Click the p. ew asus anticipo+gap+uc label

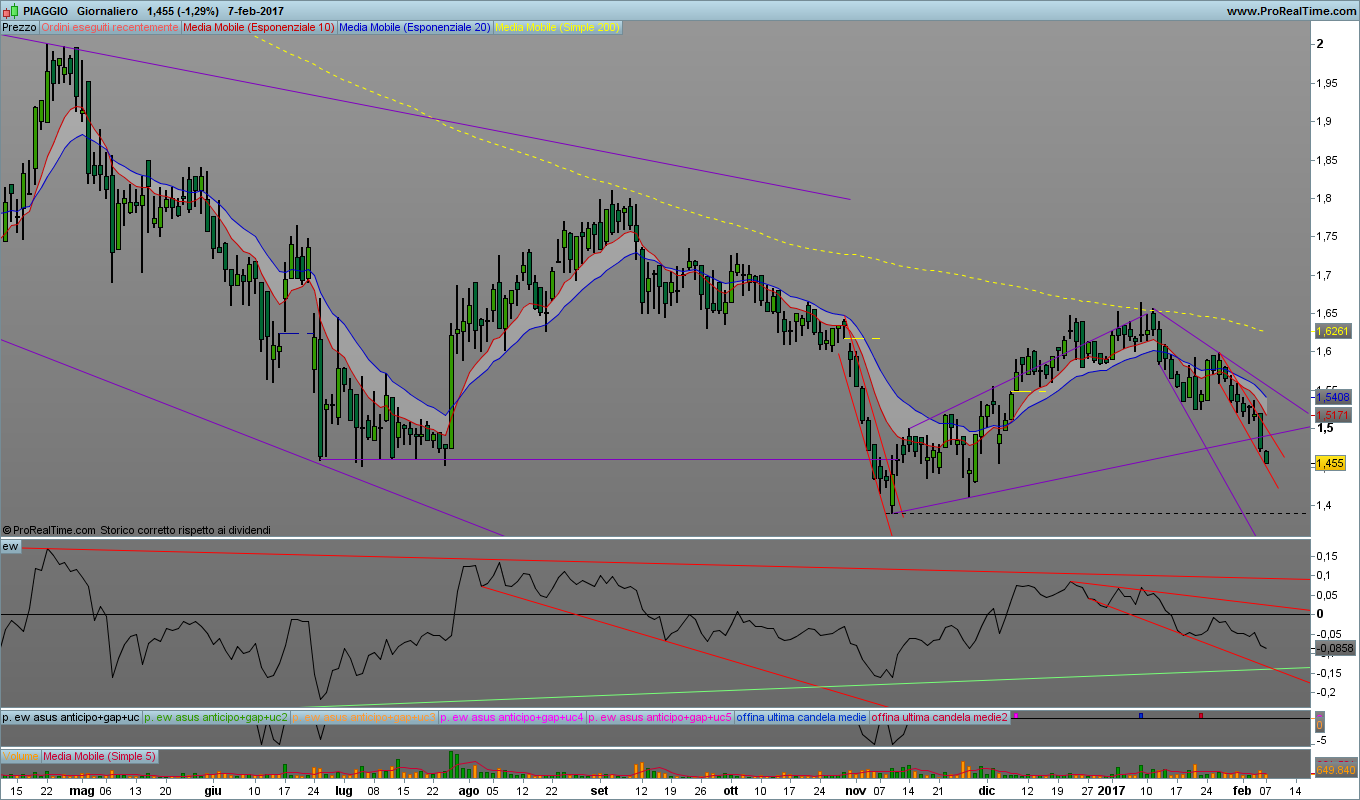coord(71,718)
